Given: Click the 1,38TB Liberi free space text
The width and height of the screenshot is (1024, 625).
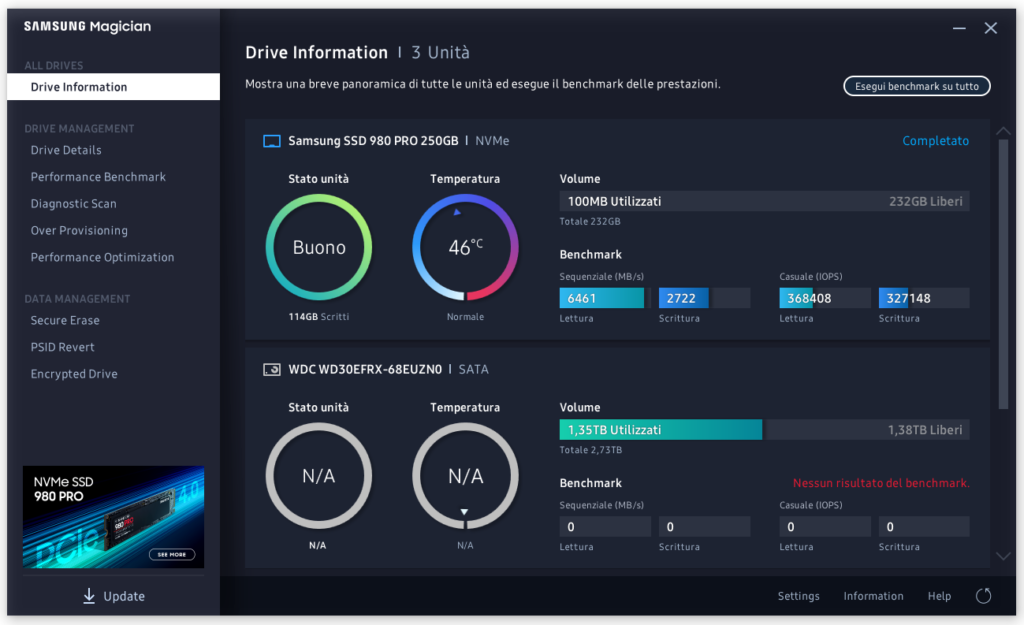Looking at the screenshot, I should 925,430.
